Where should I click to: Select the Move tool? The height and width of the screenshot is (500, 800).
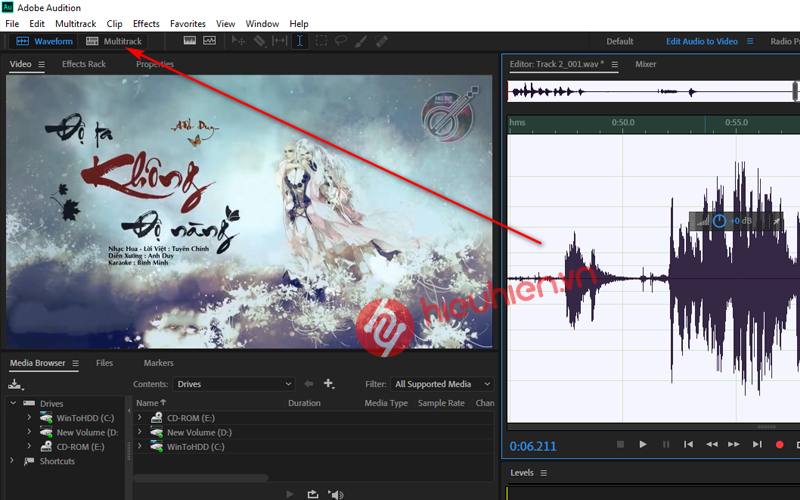point(238,41)
